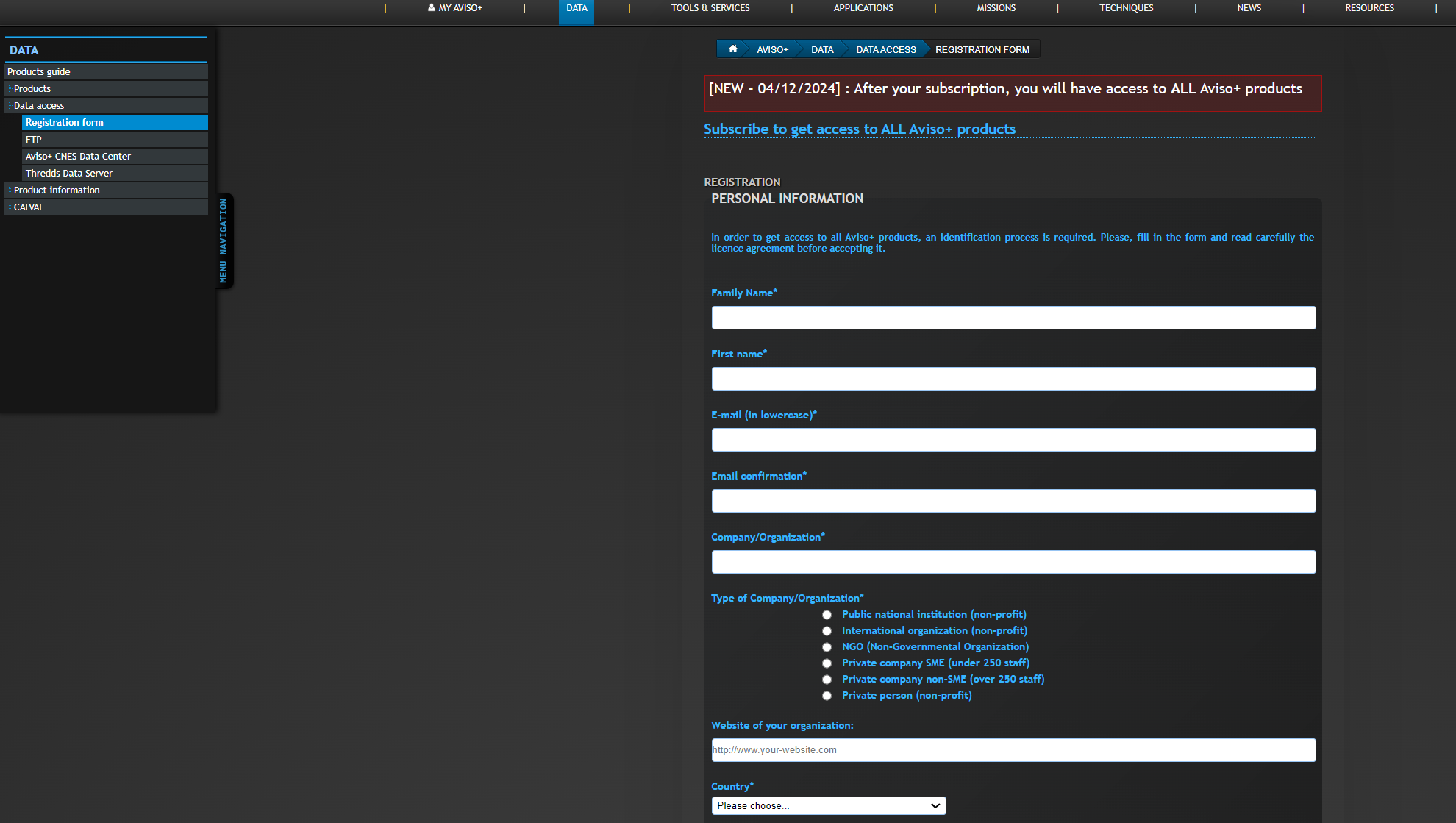Open the RESOURCES top menu
The width and height of the screenshot is (1456, 823).
(x=1369, y=8)
